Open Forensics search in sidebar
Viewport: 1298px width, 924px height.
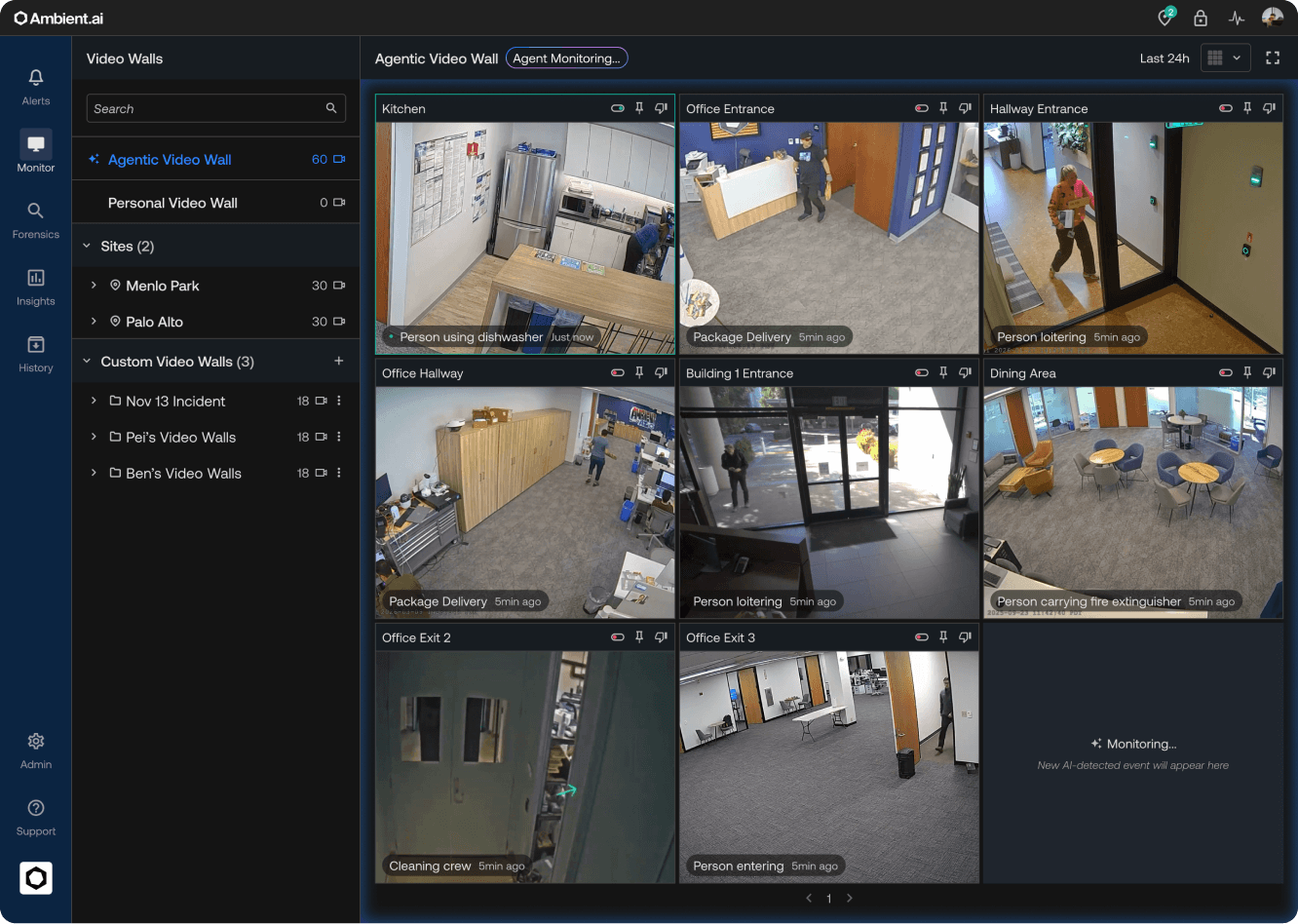[x=36, y=211]
